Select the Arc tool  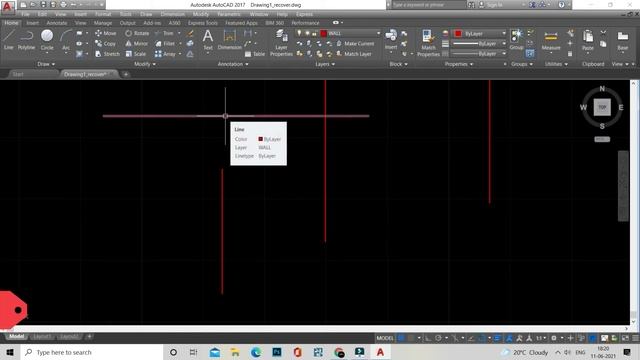(66, 40)
